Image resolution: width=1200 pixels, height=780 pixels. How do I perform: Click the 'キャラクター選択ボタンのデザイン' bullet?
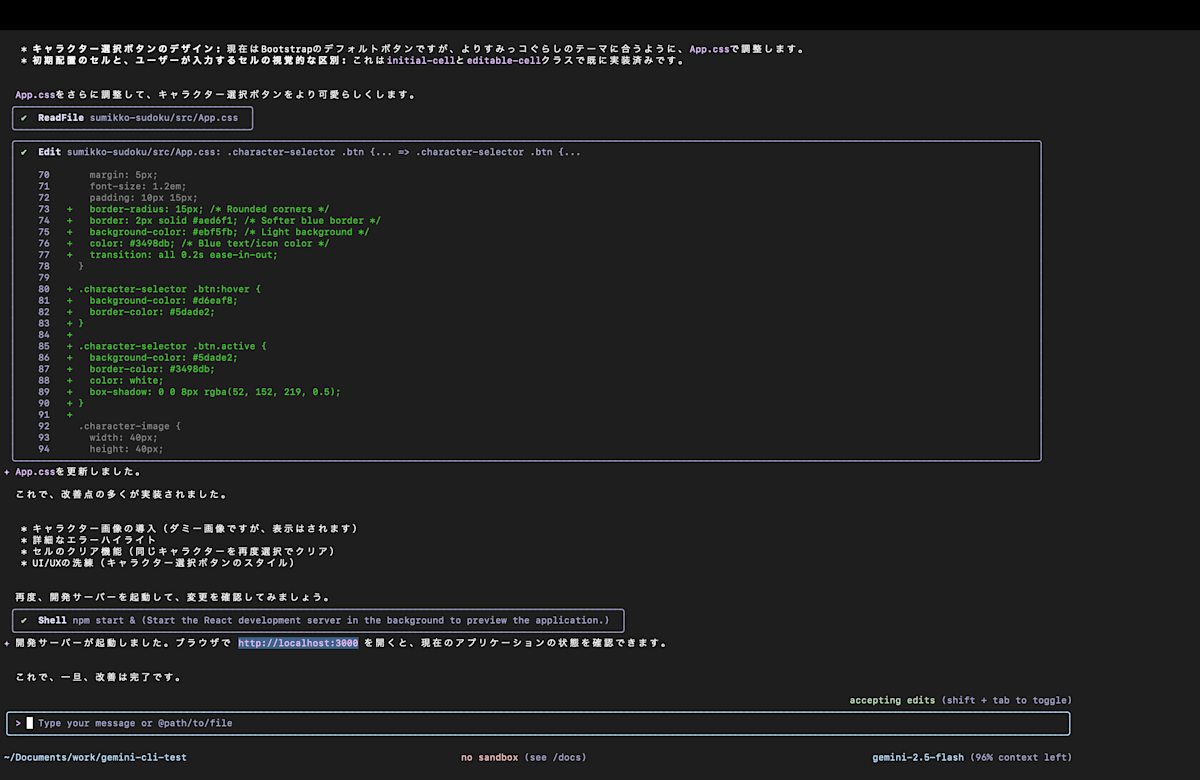(x=412, y=49)
